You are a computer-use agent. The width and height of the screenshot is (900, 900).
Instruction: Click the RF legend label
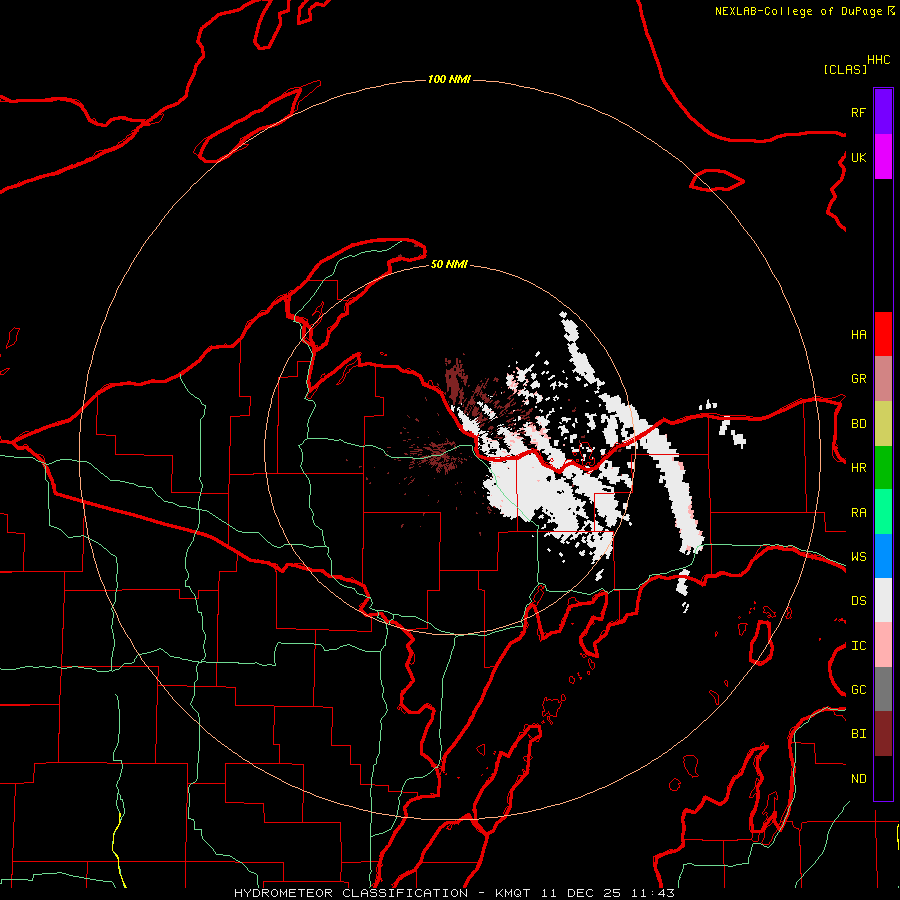tap(858, 112)
